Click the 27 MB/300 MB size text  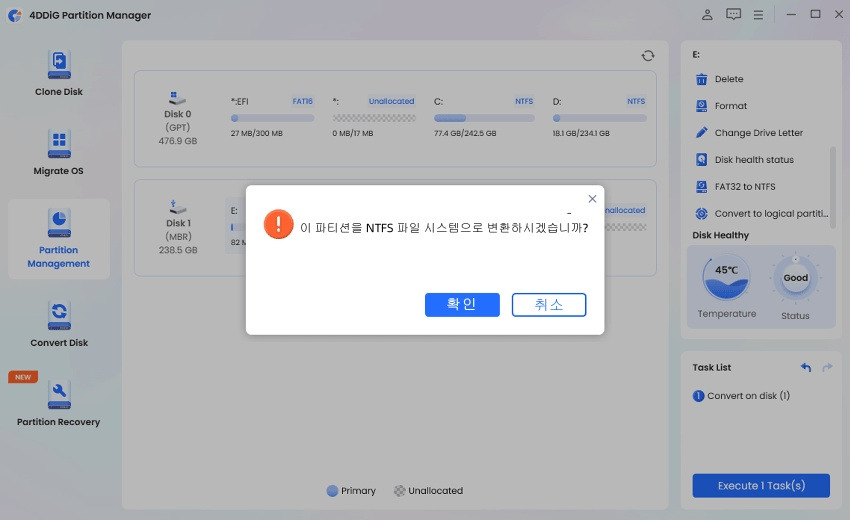coord(256,133)
